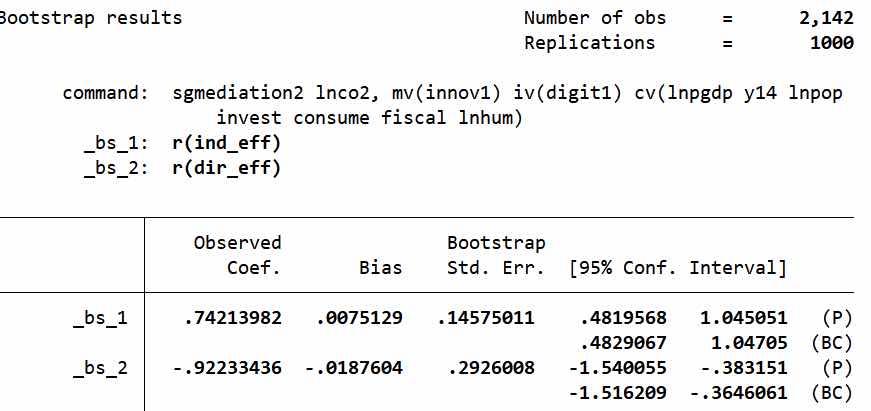Screen dimensions: 871x411
Task: Select the bias value -.0187604
Action: click(x=354, y=369)
